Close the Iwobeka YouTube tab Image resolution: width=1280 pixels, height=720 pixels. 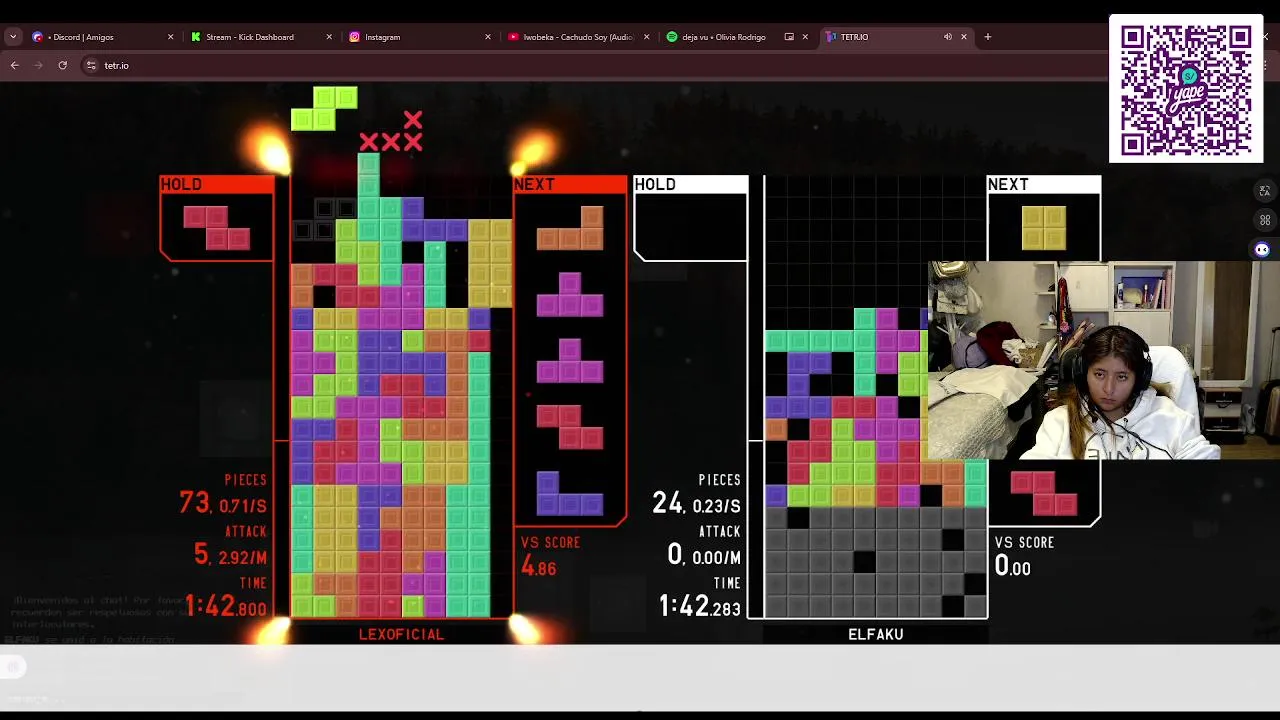click(646, 37)
